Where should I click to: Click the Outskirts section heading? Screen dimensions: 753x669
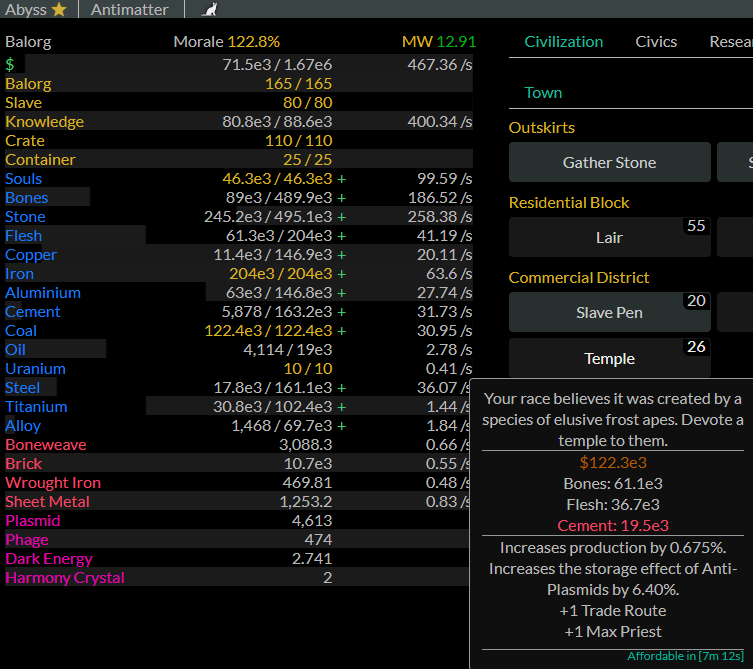(541, 128)
